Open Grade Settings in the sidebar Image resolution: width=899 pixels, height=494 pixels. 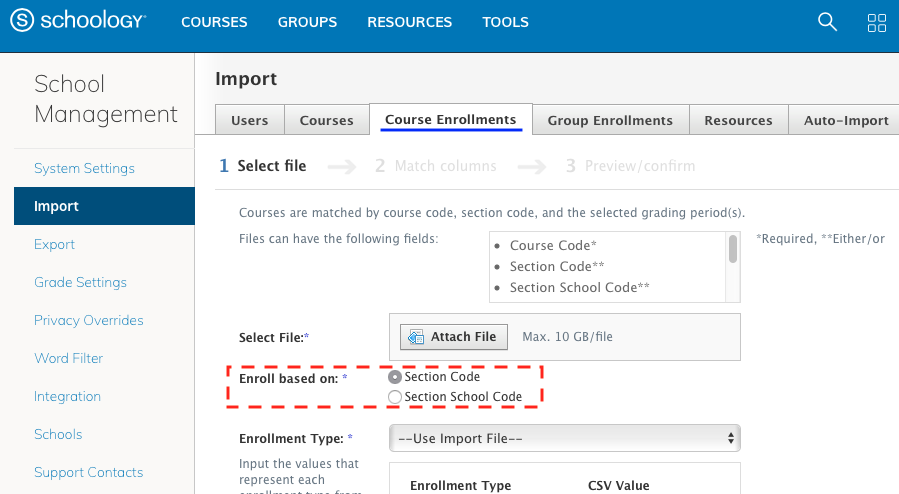80,282
